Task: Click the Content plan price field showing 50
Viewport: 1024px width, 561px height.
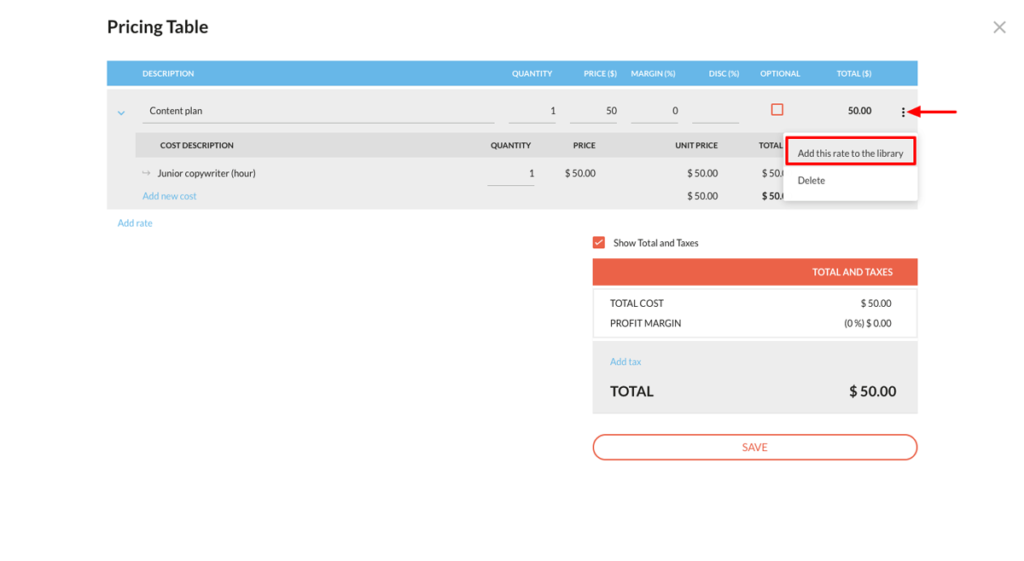Action: point(593,111)
